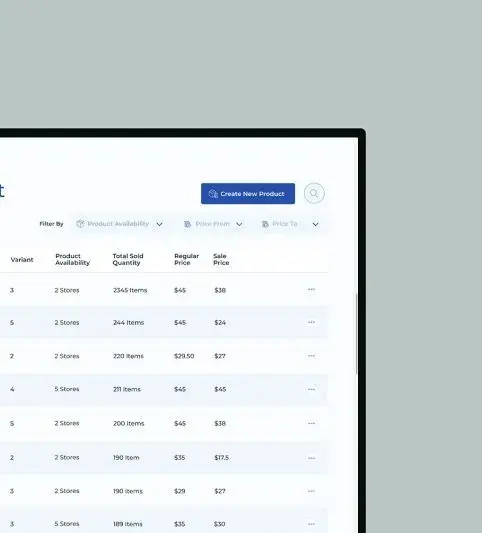This screenshot has width=482, height=533.
Task: Sort by Total Sold Quantity column header
Action: [128, 259]
